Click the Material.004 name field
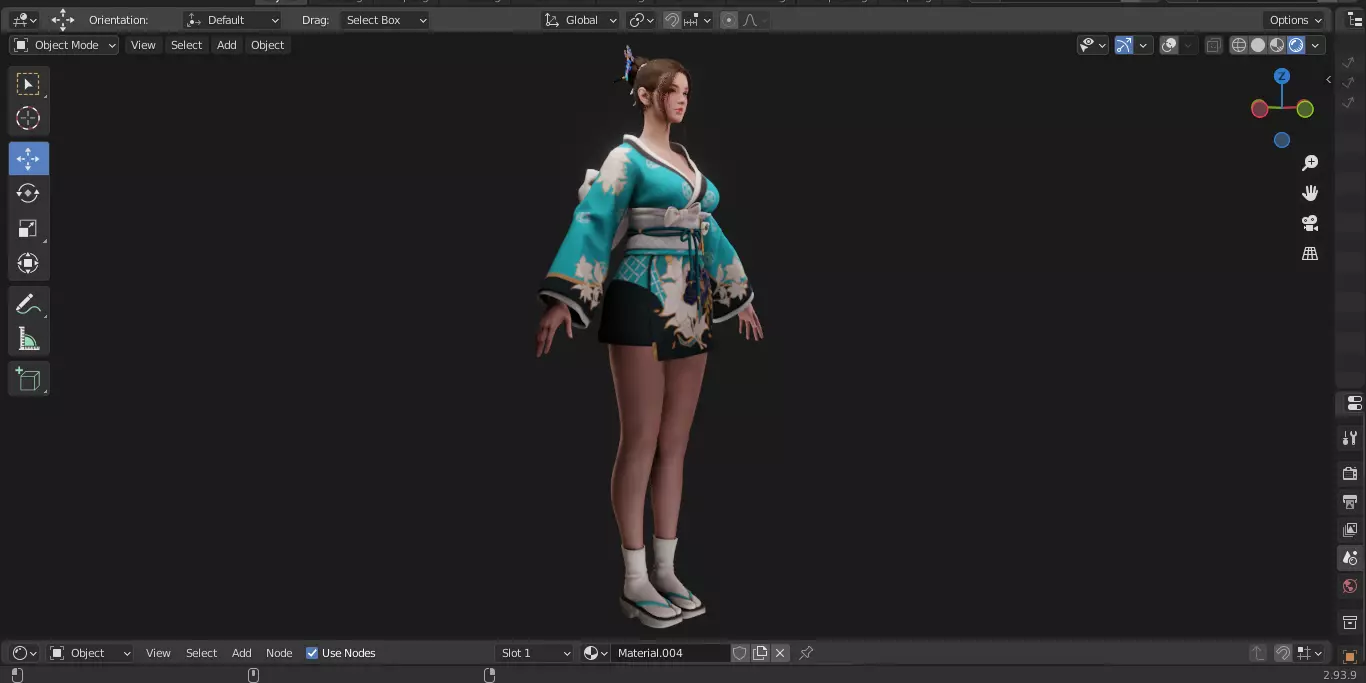The width and height of the screenshot is (1366, 683). coord(670,653)
